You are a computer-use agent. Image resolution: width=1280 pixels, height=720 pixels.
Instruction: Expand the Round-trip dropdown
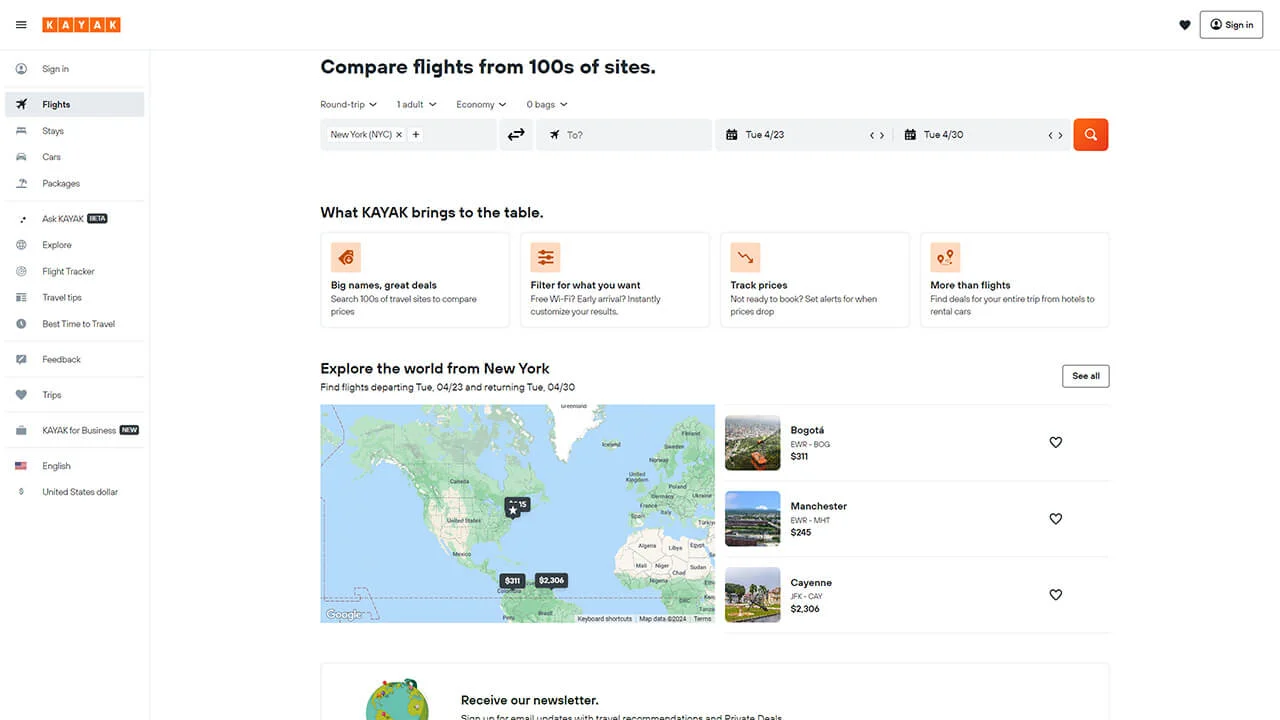coord(348,104)
